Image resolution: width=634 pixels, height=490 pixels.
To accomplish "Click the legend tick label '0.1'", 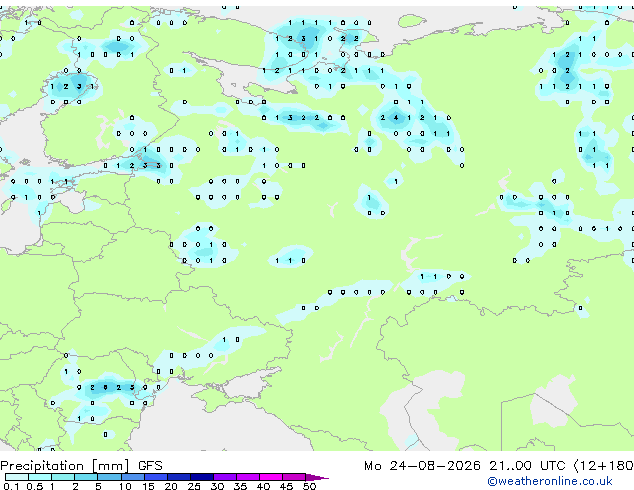I will [11, 486].
